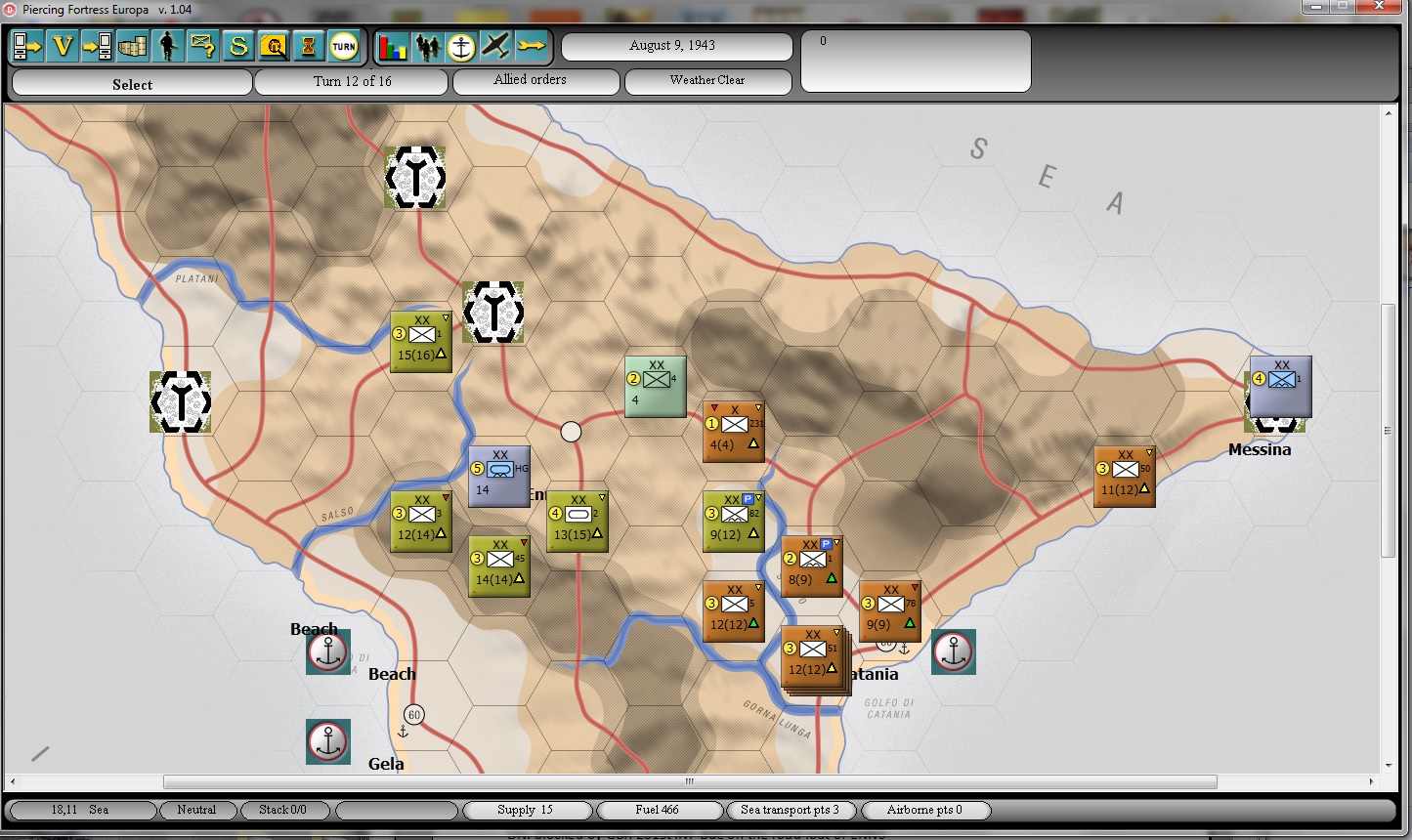The width and height of the screenshot is (1412, 840).
Task: Close the Piercing Fortress Europa window
Action: [x=1379, y=7]
